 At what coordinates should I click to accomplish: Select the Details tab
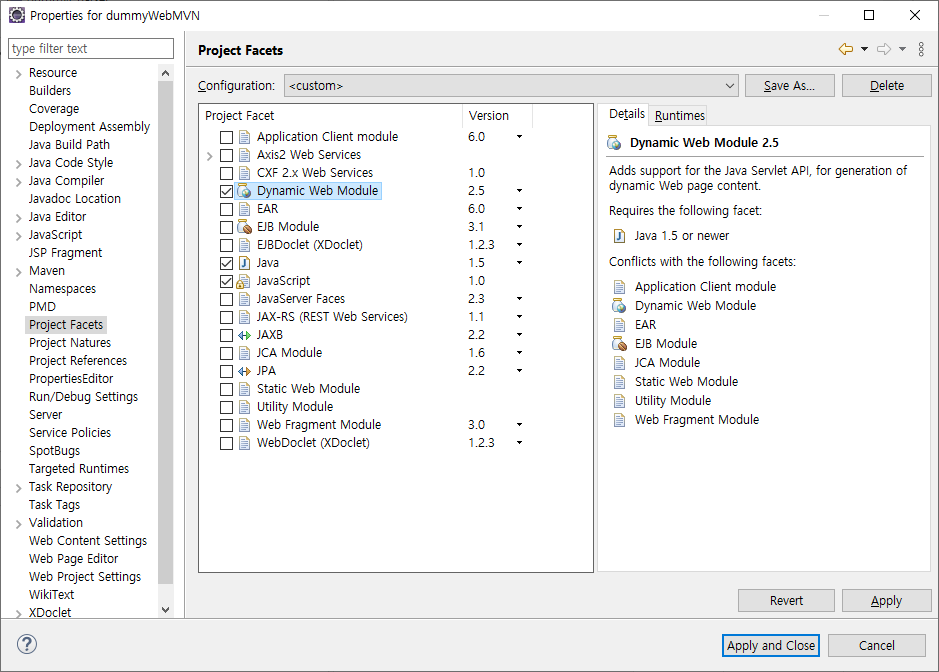[x=626, y=114]
